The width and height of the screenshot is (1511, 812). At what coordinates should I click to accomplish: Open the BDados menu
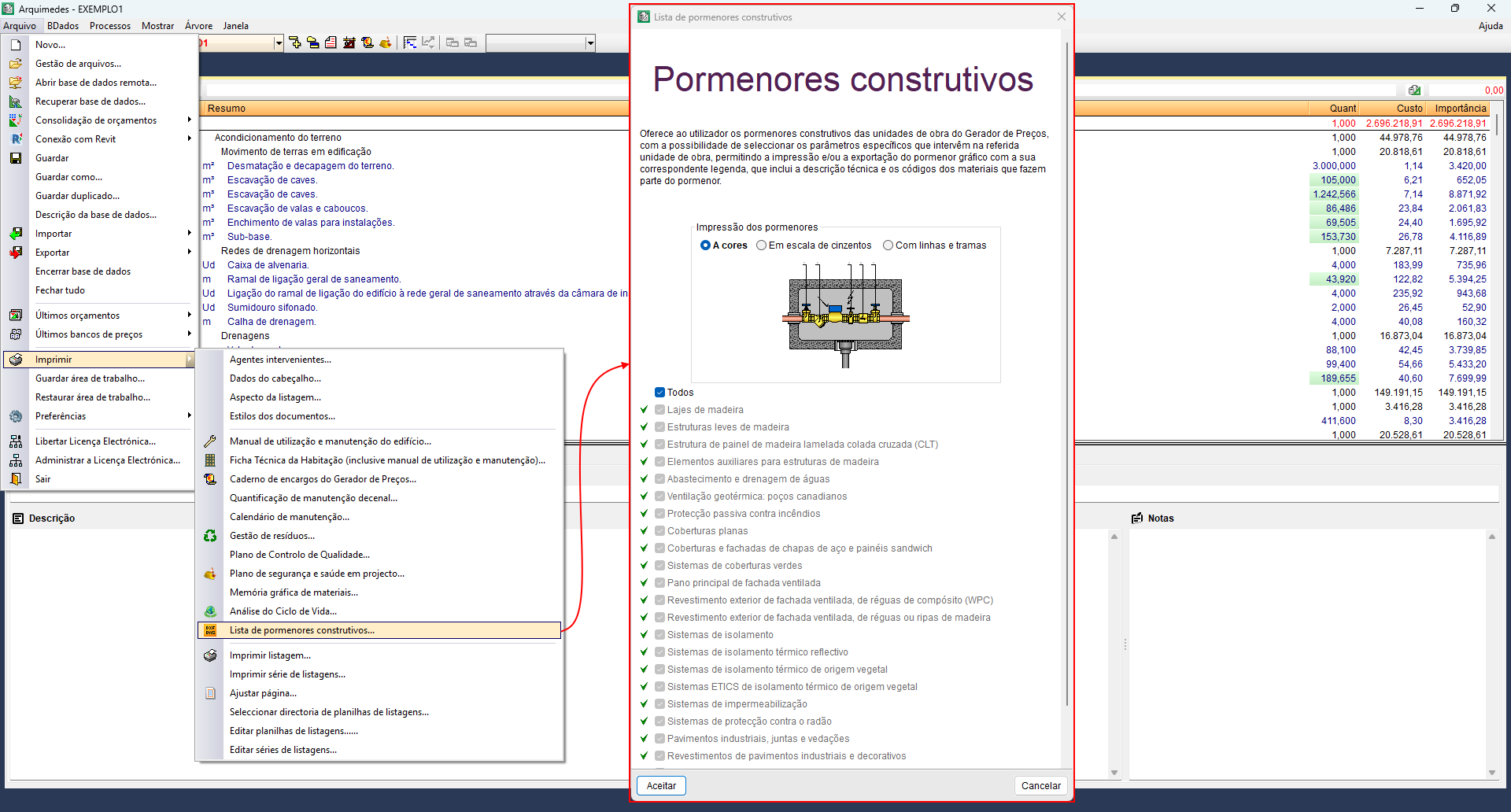pyautogui.click(x=62, y=25)
